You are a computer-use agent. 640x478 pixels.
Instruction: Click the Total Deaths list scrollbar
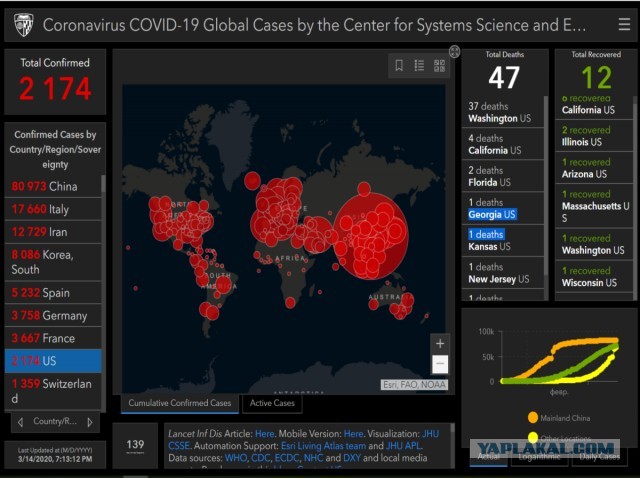546,186
